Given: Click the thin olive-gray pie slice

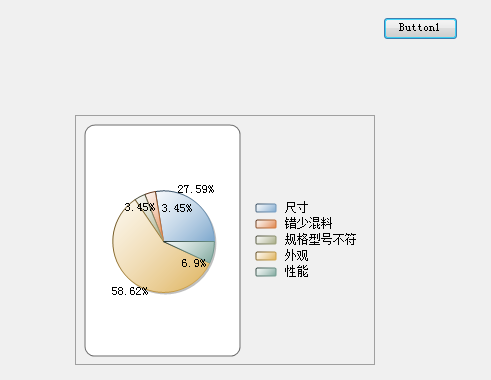Looking at the screenshot, I should coord(150,213).
